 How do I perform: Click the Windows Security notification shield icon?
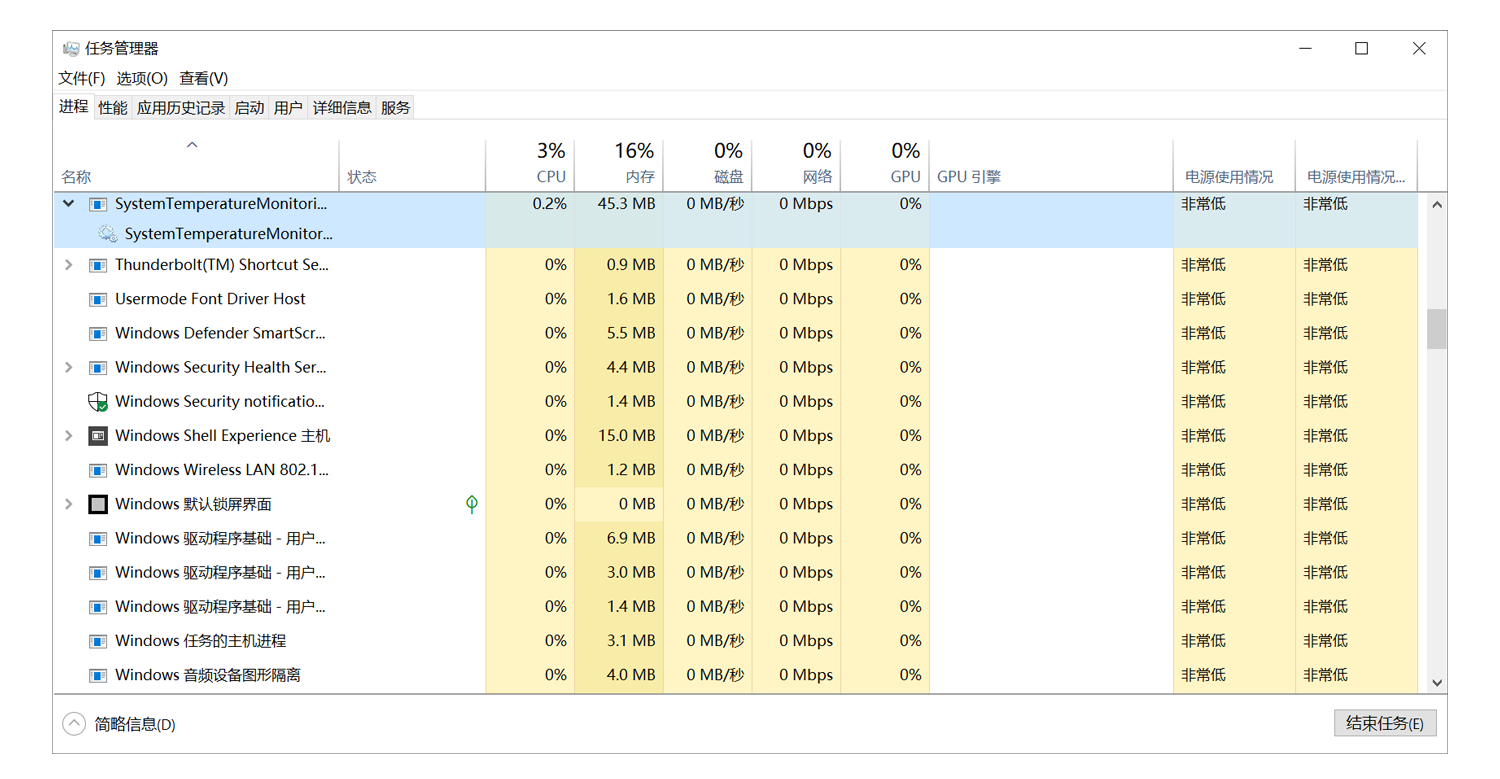coord(98,402)
